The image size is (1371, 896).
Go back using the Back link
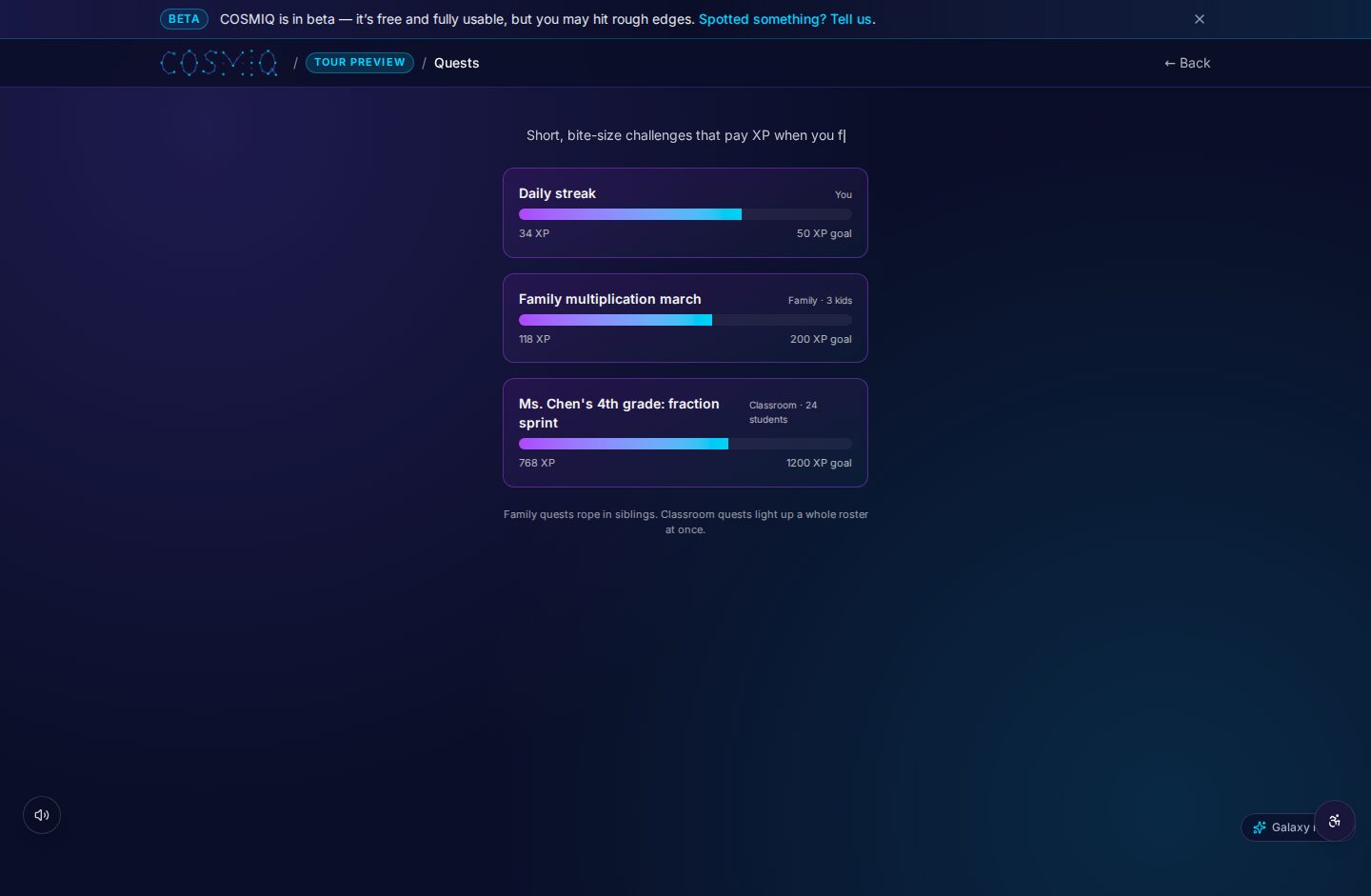[1187, 63]
